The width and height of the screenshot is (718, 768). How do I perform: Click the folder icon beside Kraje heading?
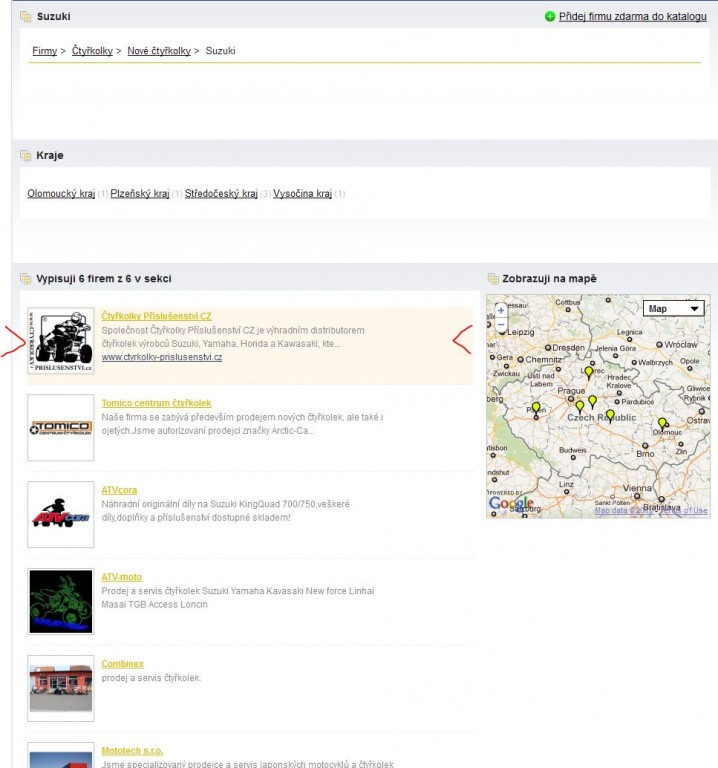click(x=25, y=155)
